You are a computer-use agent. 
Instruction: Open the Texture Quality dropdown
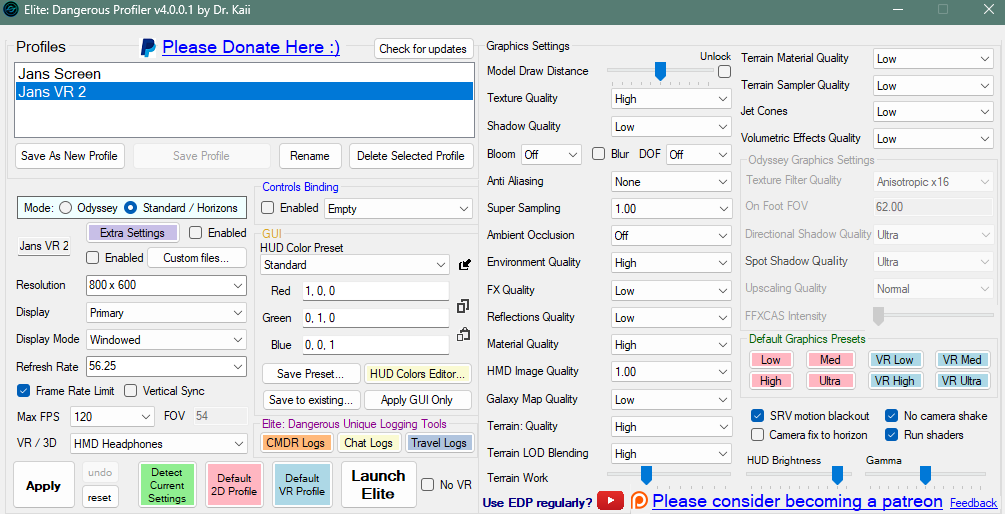pyautogui.click(x=671, y=99)
